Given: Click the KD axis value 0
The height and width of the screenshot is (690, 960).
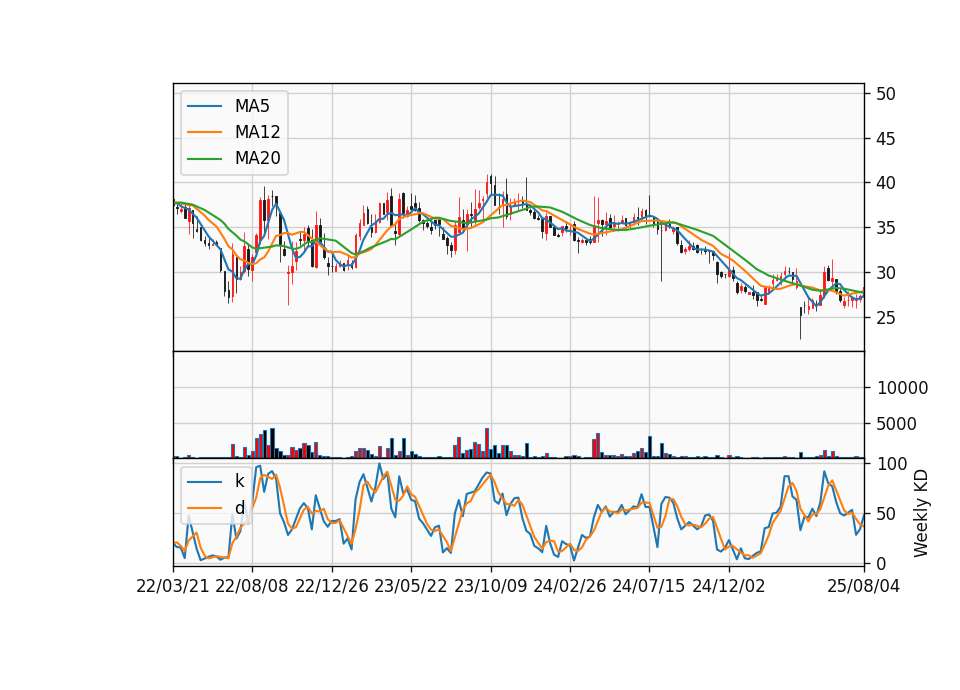Looking at the screenshot, I should (x=882, y=564).
